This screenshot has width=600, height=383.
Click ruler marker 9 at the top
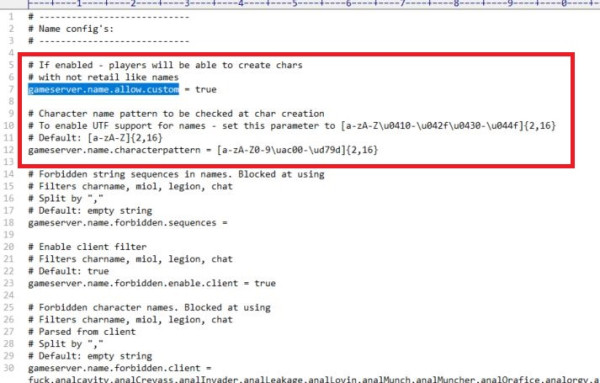tap(510, 4)
